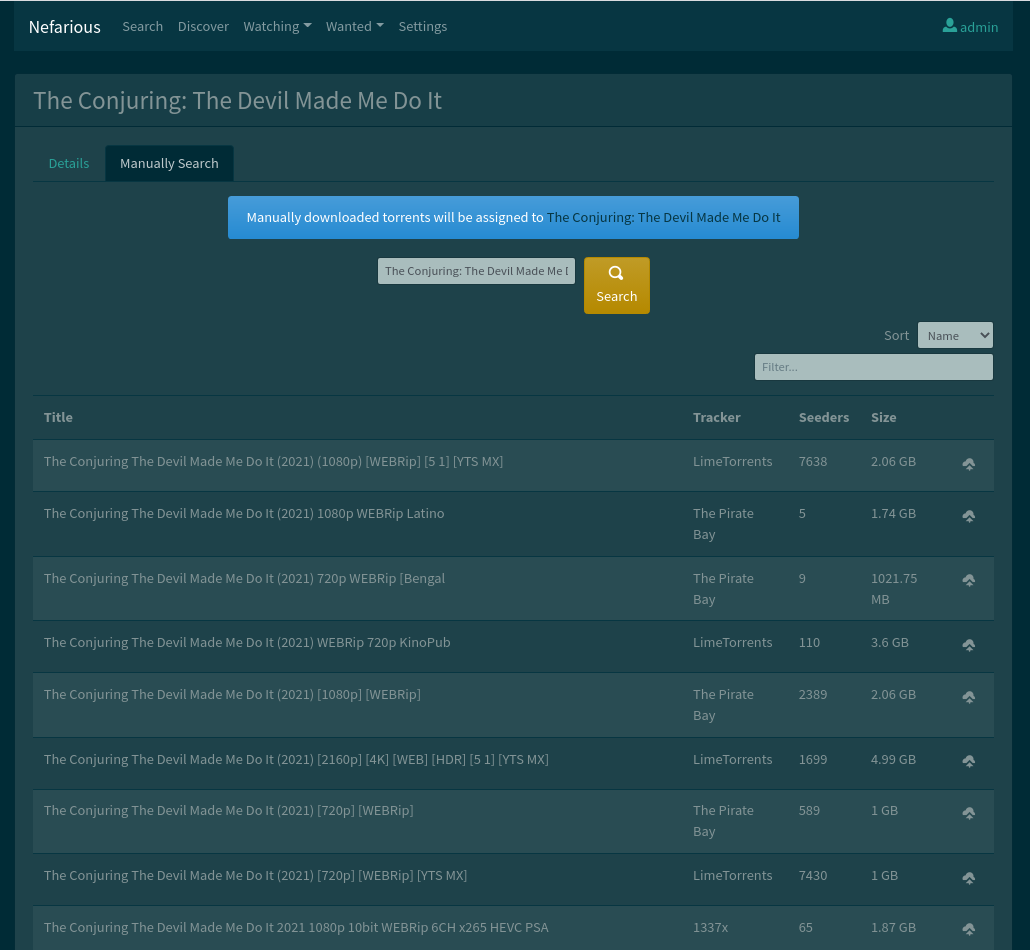Download the 1080p WEBRip Latino torrent

968,516
